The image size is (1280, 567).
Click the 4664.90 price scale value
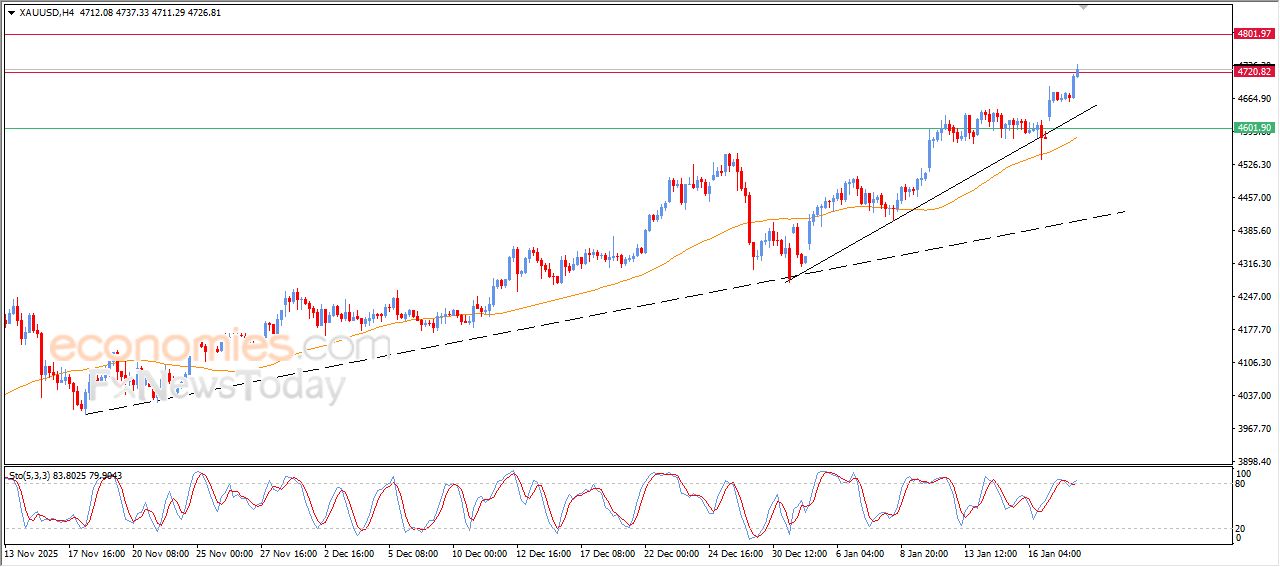click(x=1254, y=99)
